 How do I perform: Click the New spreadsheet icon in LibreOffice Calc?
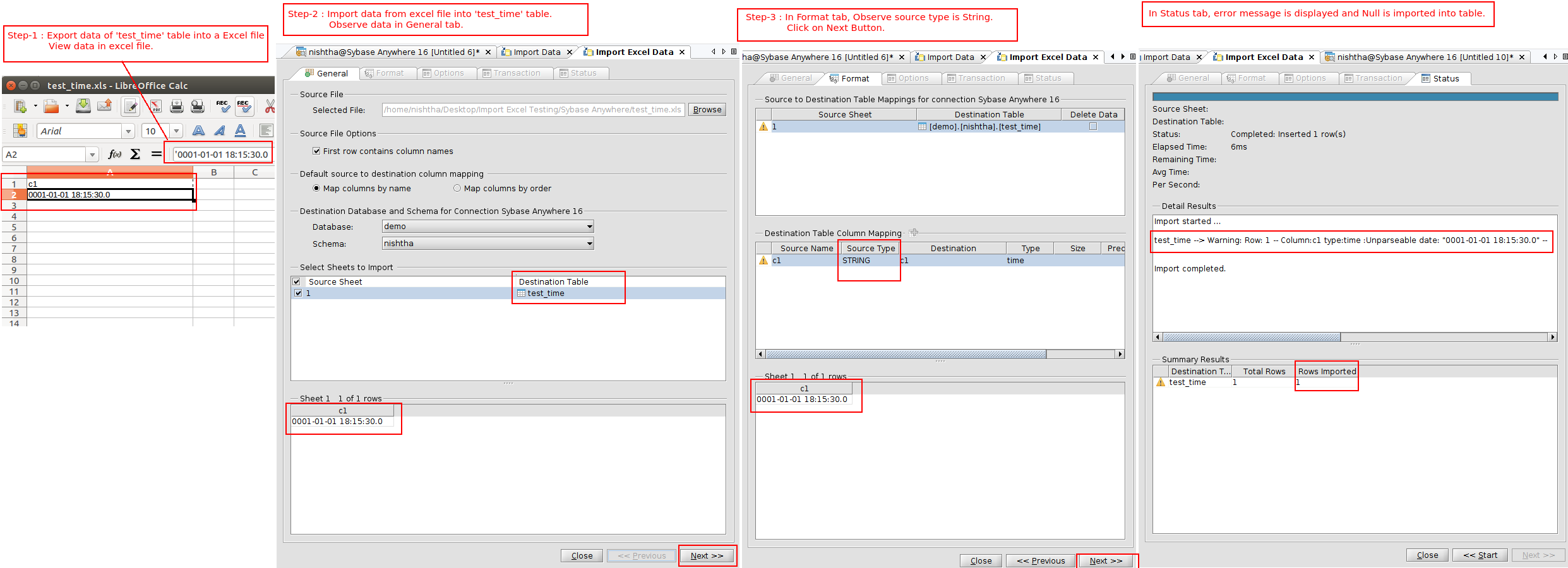(x=20, y=106)
